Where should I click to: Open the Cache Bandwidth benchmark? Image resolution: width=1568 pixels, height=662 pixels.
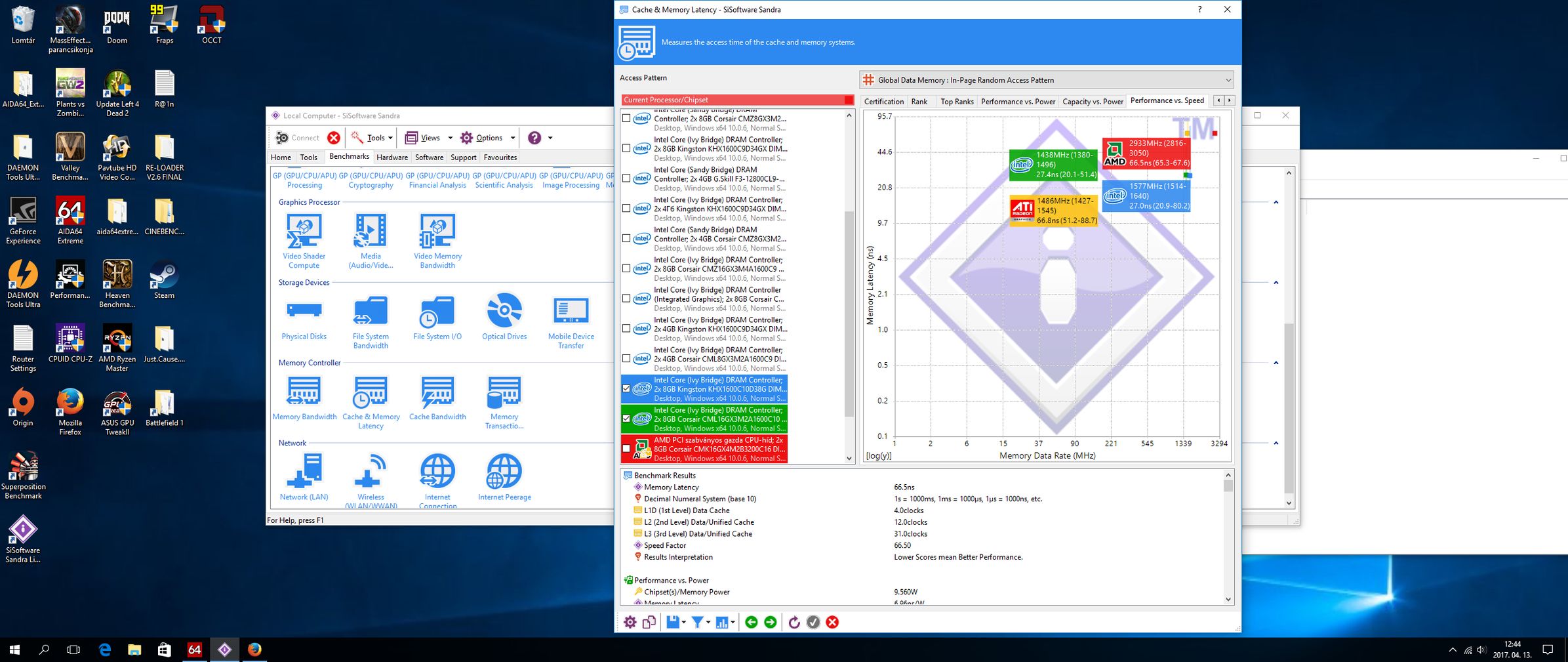pyautogui.click(x=437, y=398)
